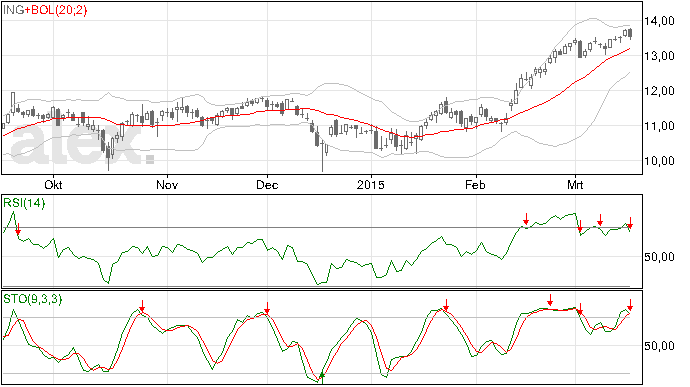Select the Okt month label
The image size is (690, 387).
click(53, 184)
